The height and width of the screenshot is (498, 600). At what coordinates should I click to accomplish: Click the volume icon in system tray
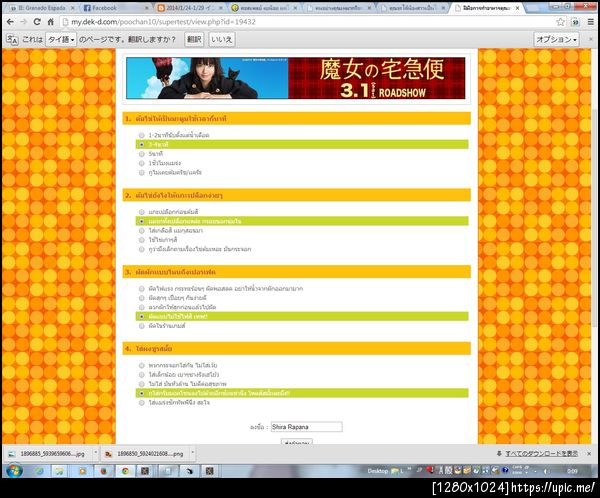click(546, 471)
